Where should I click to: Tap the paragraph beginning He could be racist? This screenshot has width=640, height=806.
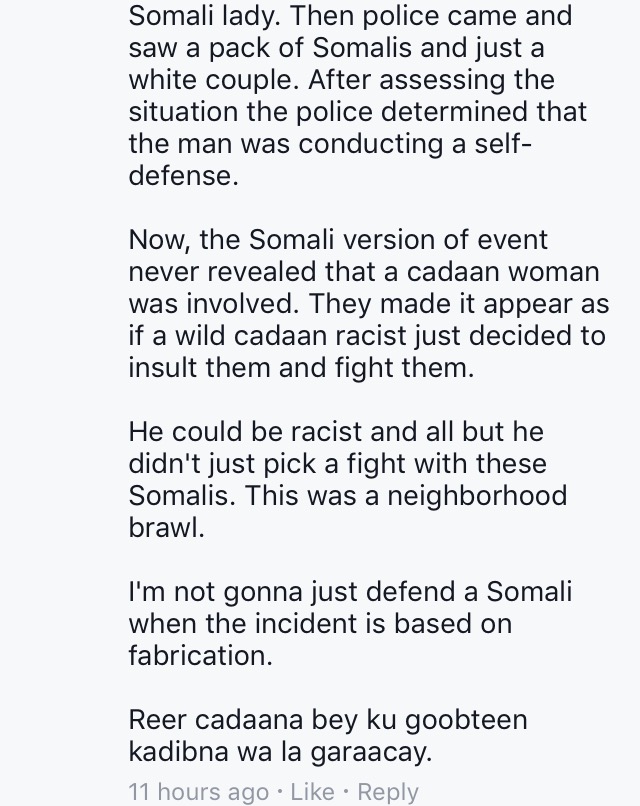click(x=348, y=479)
